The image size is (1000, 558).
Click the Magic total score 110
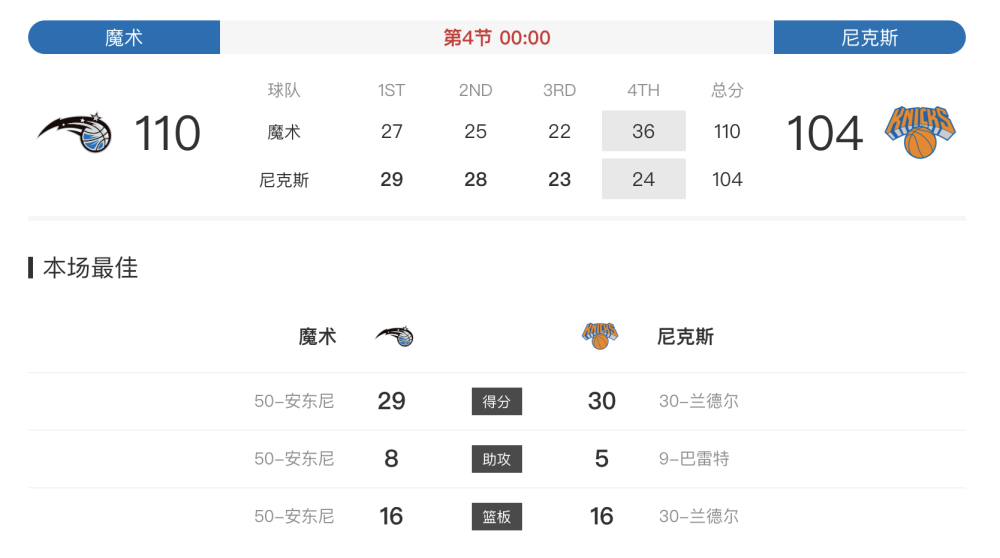pyautogui.click(x=168, y=133)
